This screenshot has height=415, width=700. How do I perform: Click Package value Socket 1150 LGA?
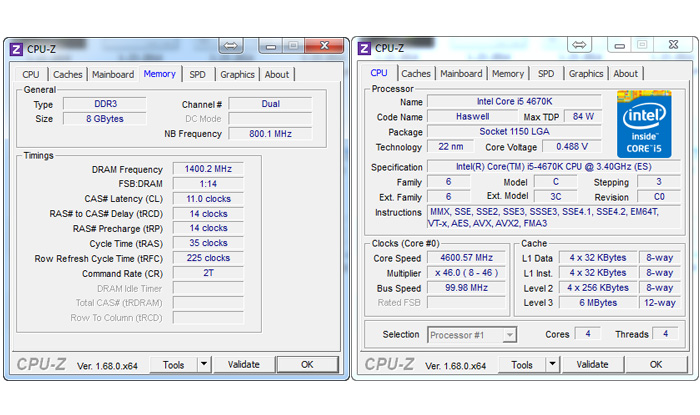click(514, 132)
